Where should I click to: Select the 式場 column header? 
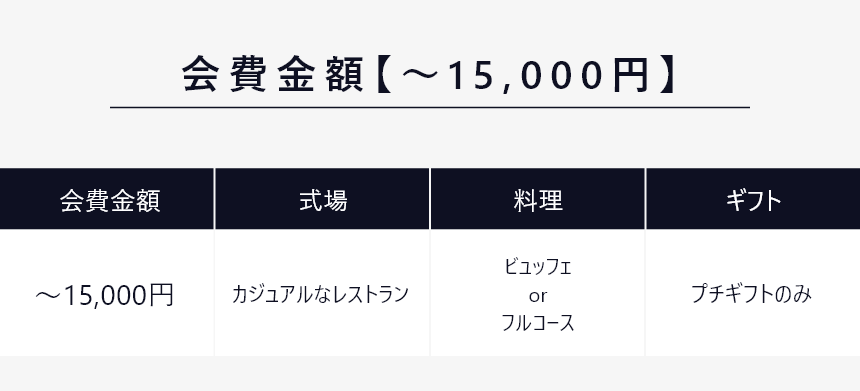322,199
